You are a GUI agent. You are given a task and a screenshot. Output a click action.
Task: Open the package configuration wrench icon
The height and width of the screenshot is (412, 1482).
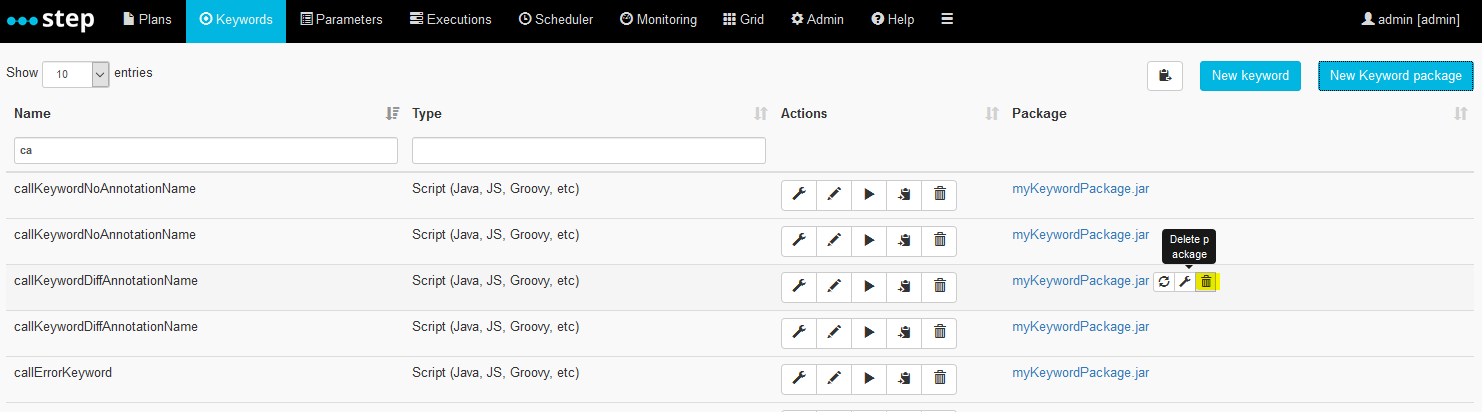1185,282
